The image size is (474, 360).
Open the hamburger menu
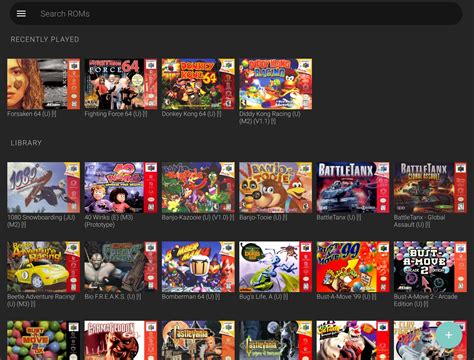(x=21, y=13)
